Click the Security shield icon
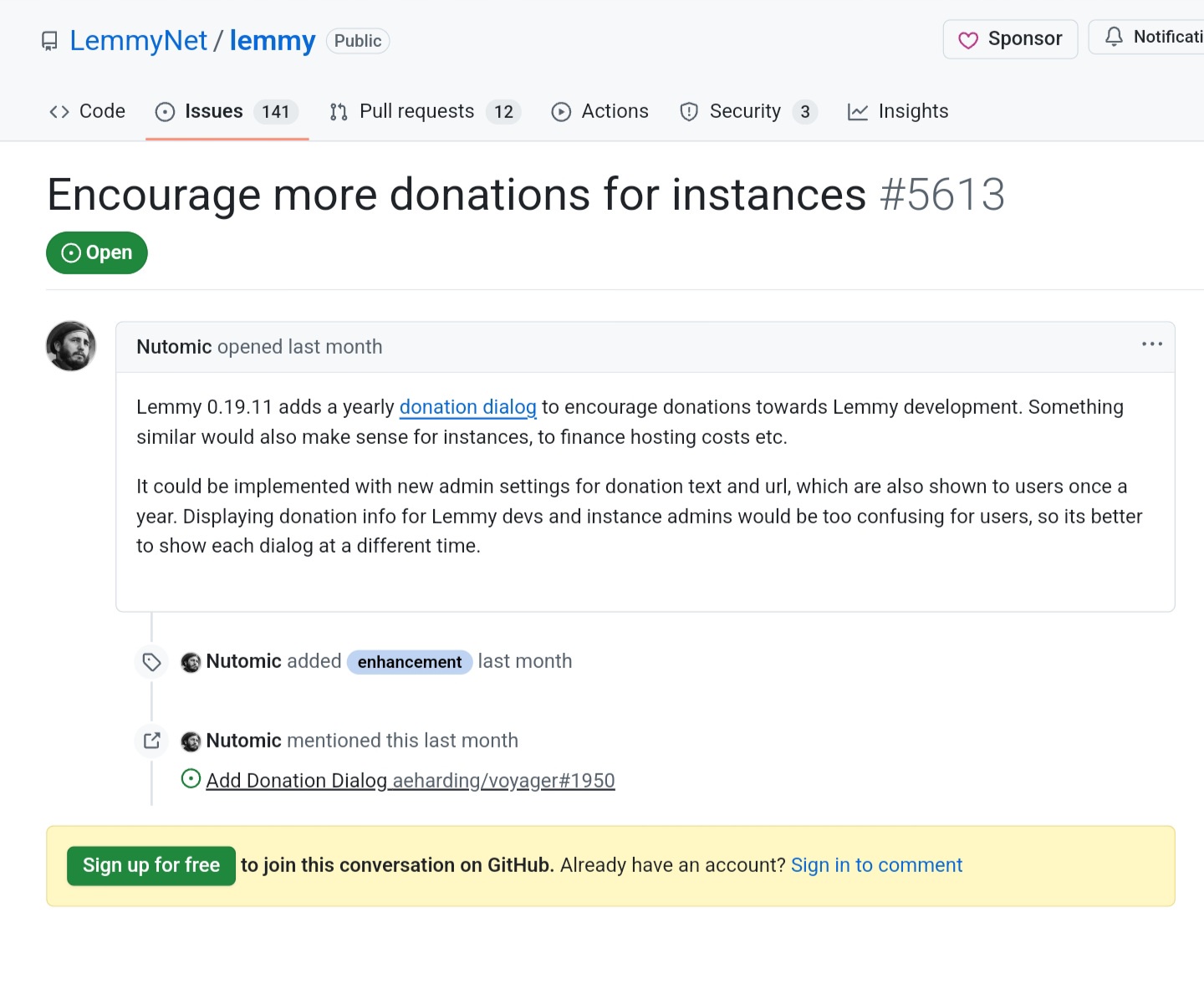Image resolution: width=1204 pixels, height=989 pixels. click(689, 112)
